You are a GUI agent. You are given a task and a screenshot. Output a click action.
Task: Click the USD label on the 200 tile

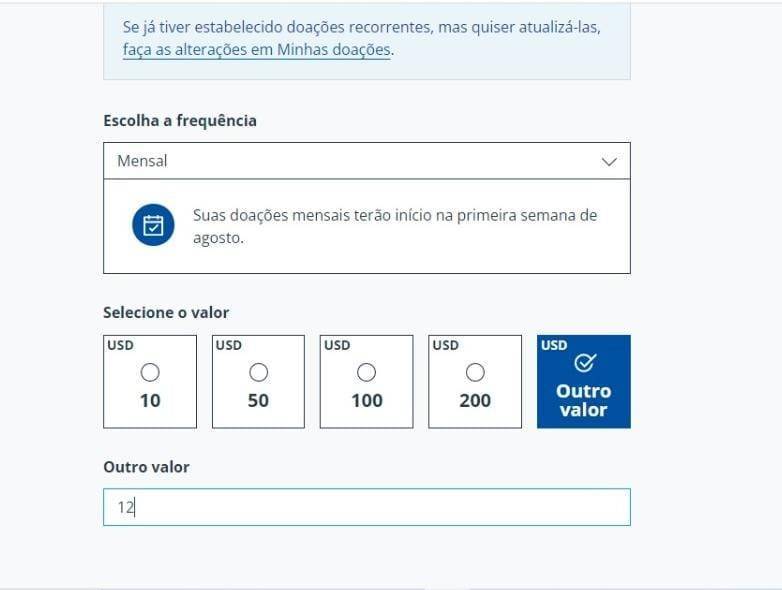click(x=445, y=345)
